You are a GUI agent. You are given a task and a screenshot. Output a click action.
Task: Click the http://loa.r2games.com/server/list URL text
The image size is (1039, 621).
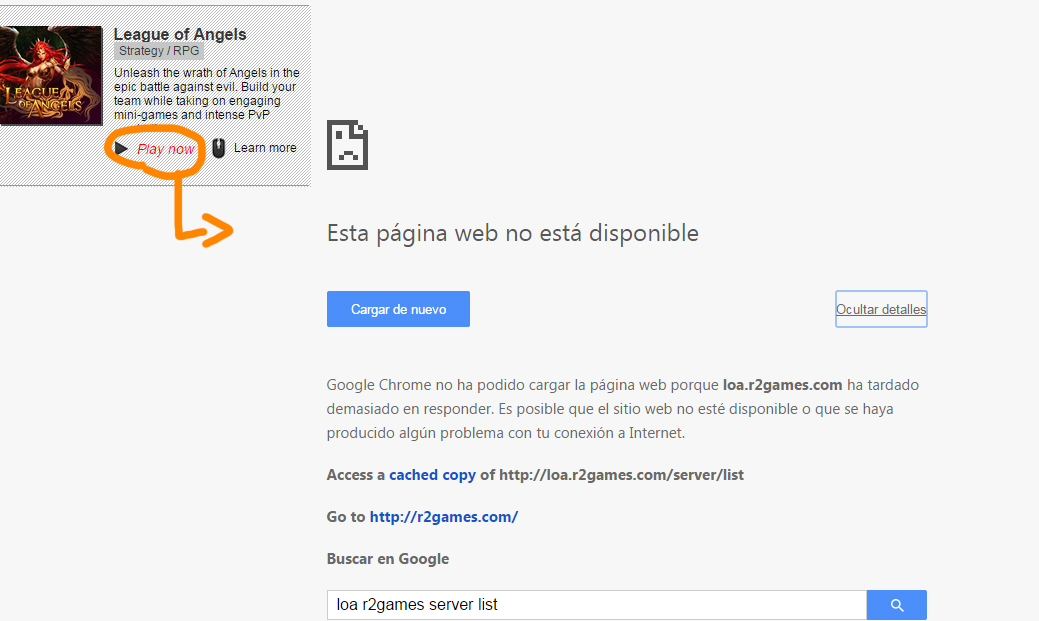click(x=621, y=475)
